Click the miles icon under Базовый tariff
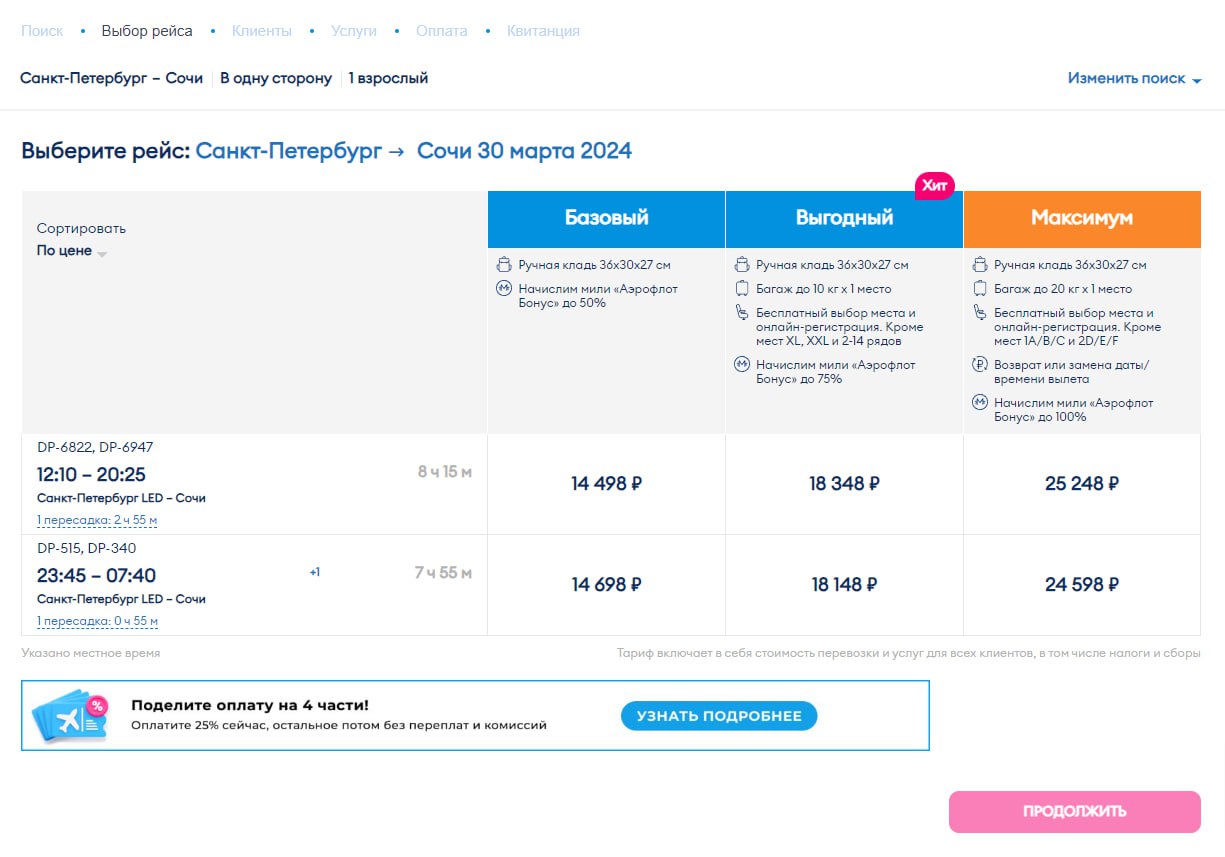 504,289
